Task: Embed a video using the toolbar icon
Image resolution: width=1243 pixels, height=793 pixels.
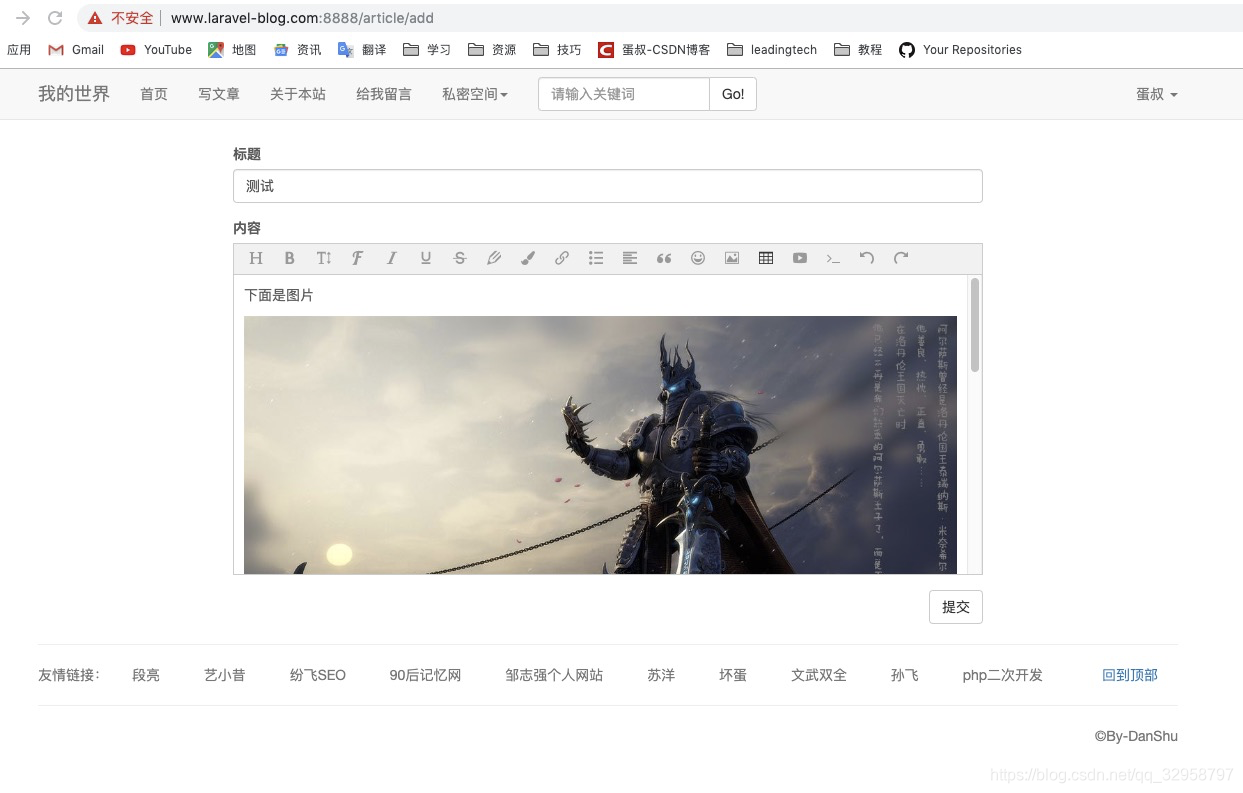Action: 800,258
